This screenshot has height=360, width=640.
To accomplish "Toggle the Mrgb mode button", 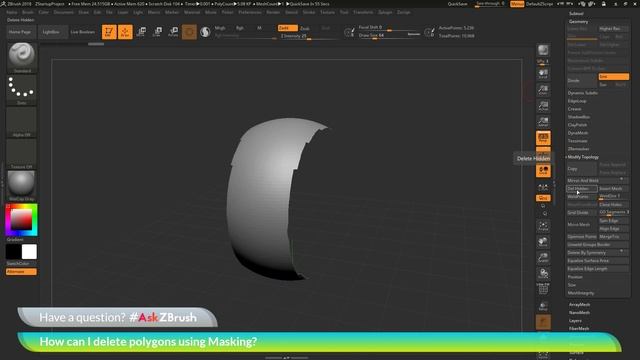I will point(220,28).
